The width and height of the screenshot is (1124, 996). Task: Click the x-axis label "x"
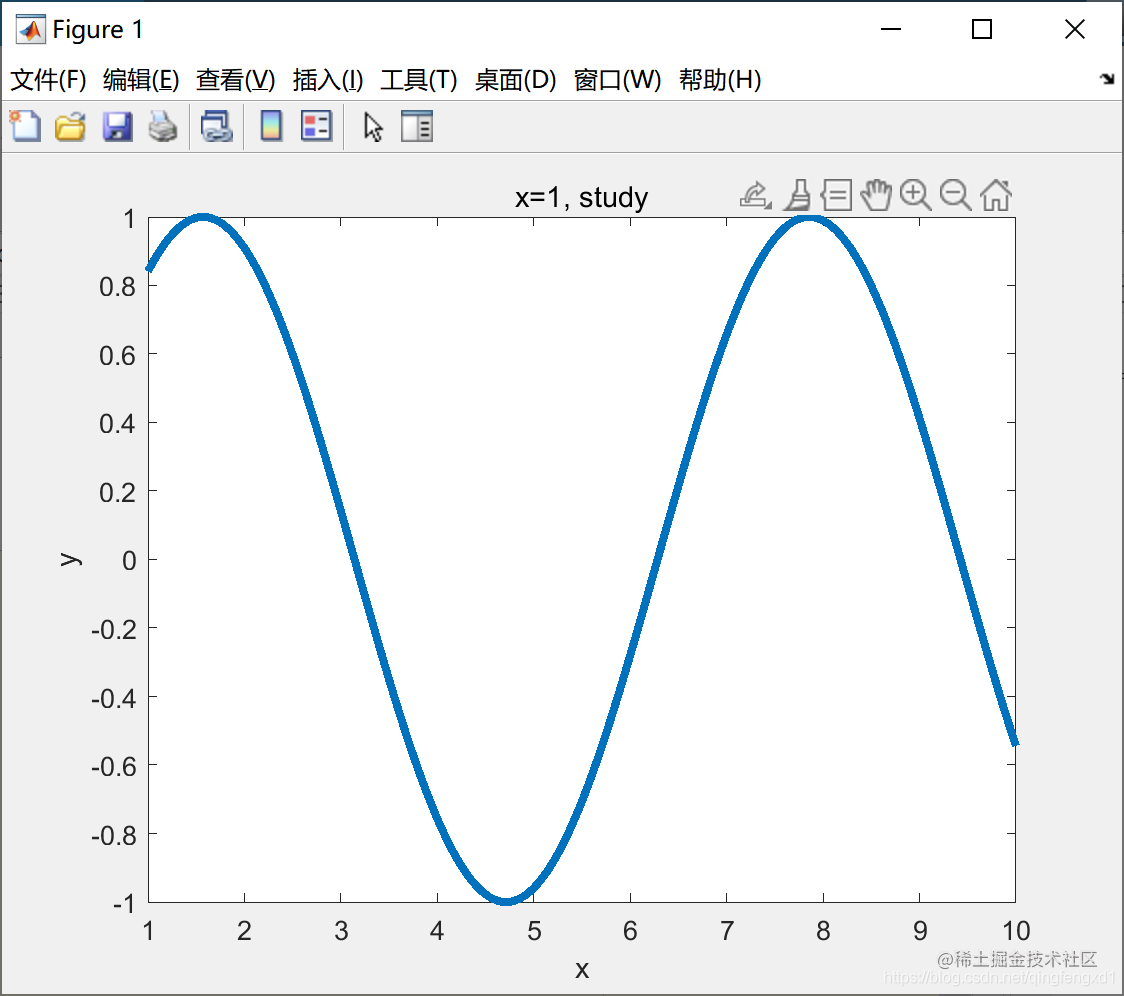(x=582, y=970)
